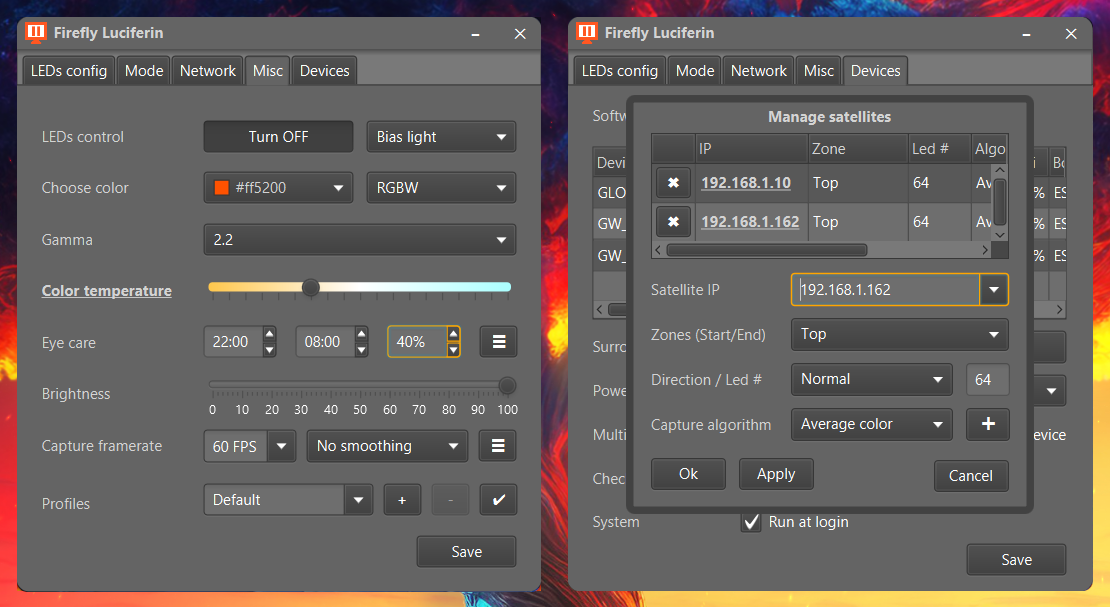
Task: Open Average color algorithm dropdown
Action: pyautogui.click(x=871, y=424)
